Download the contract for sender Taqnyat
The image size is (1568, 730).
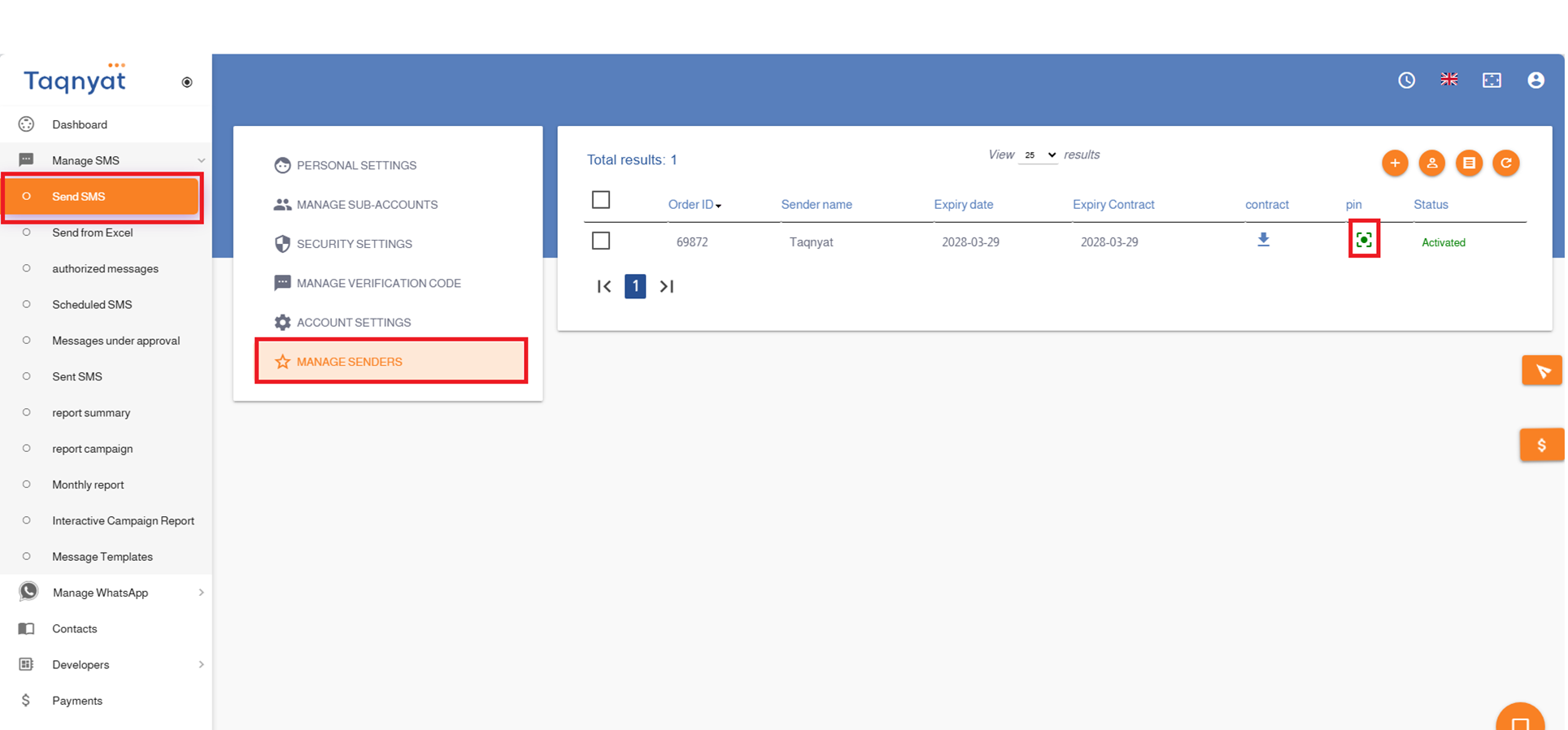click(1264, 240)
